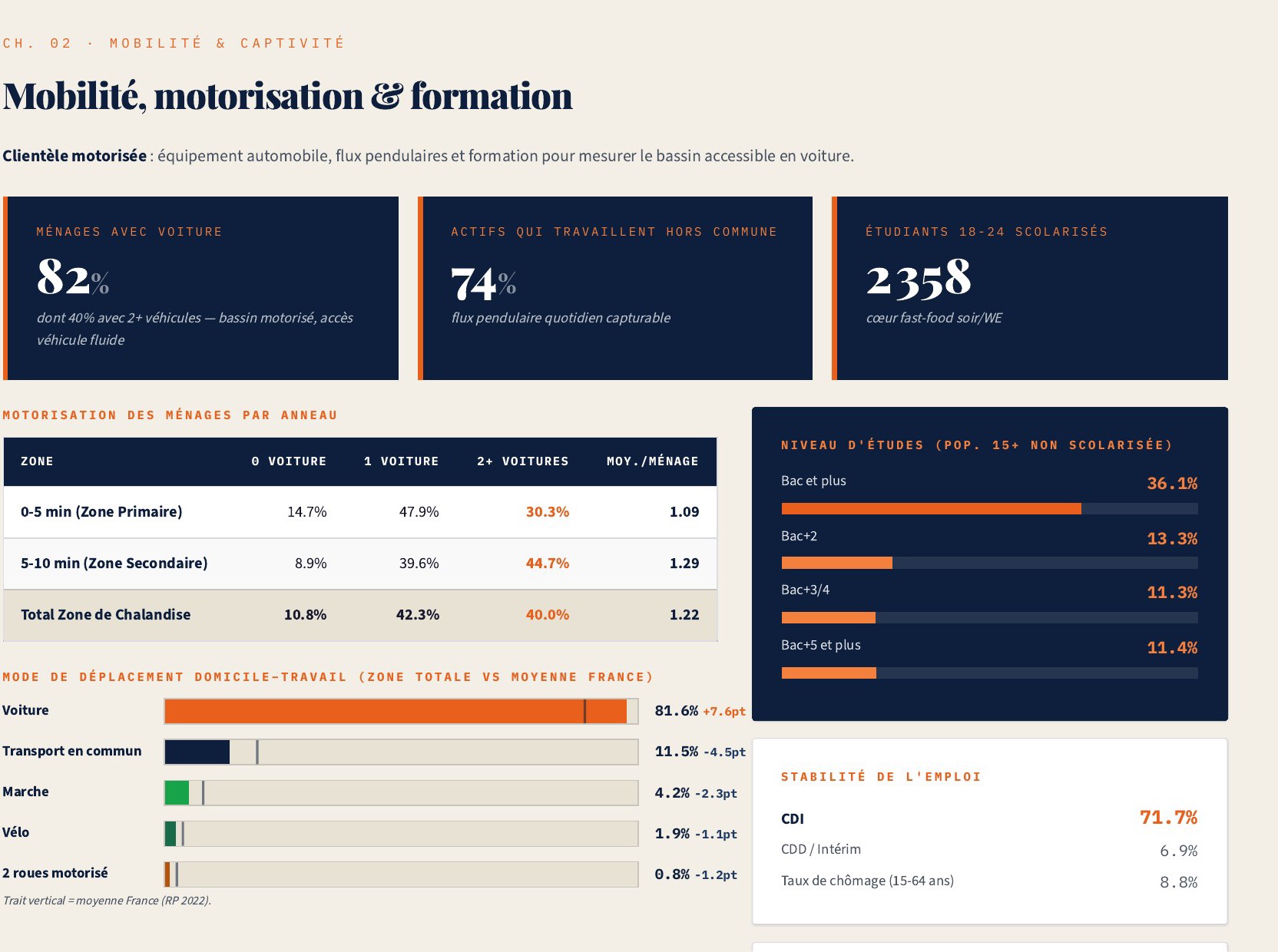Image resolution: width=1278 pixels, height=952 pixels.
Task: Click the 'MOY./MÉNAGE' column header
Action: (x=653, y=461)
